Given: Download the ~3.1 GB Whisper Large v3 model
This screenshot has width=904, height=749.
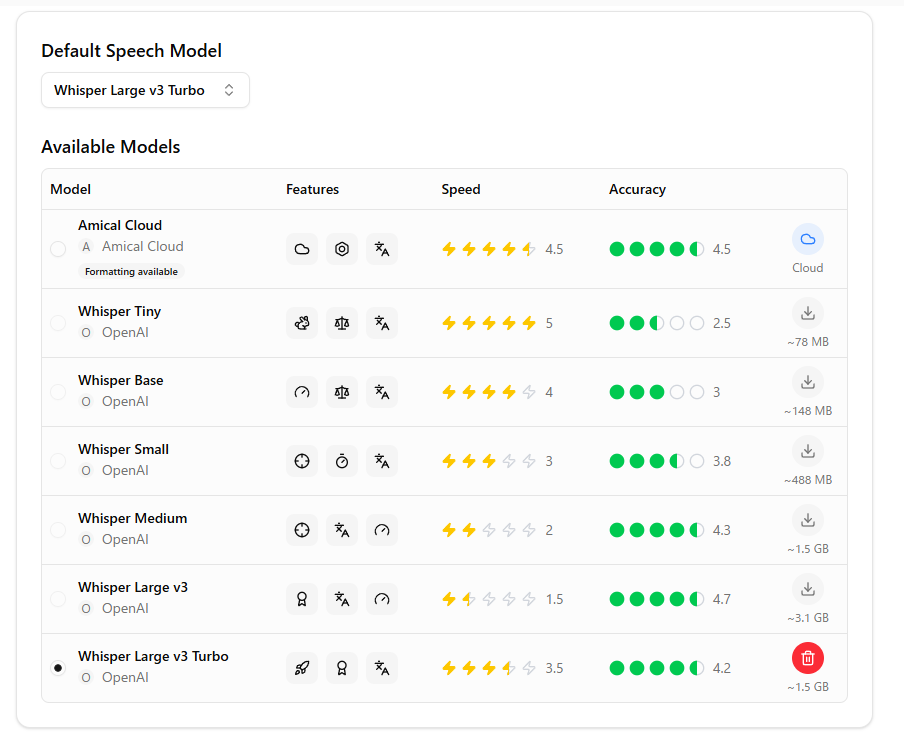Looking at the screenshot, I should 808,589.
